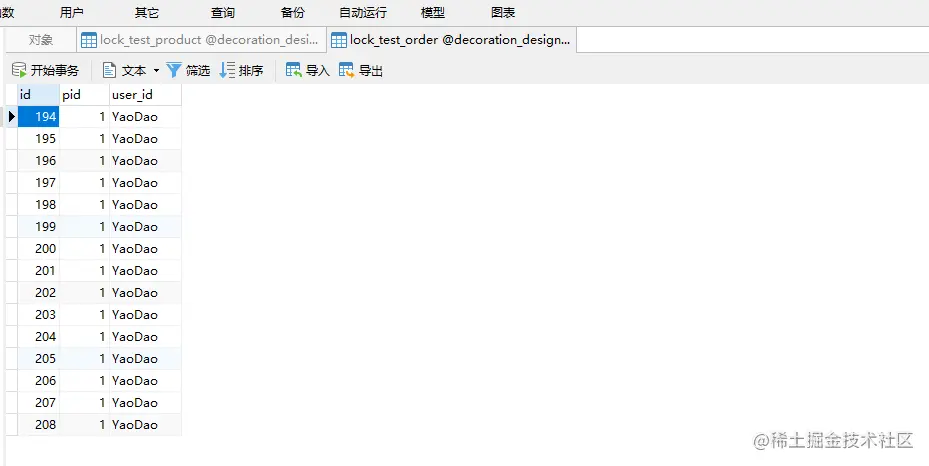This screenshot has width=929, height=466.
Task: Select the cell with id 198
Action: click(x=39, y=204)
